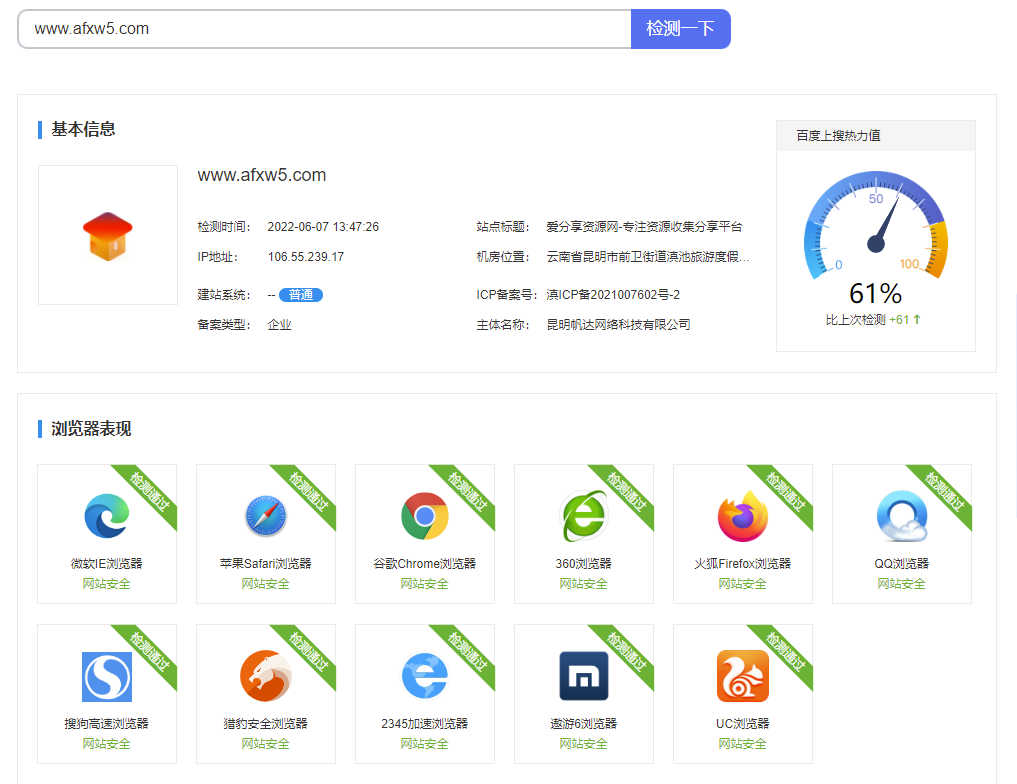Click the 2345加速浏览器 label
This screenshot has height=784, width=1017.
[425, 724]
